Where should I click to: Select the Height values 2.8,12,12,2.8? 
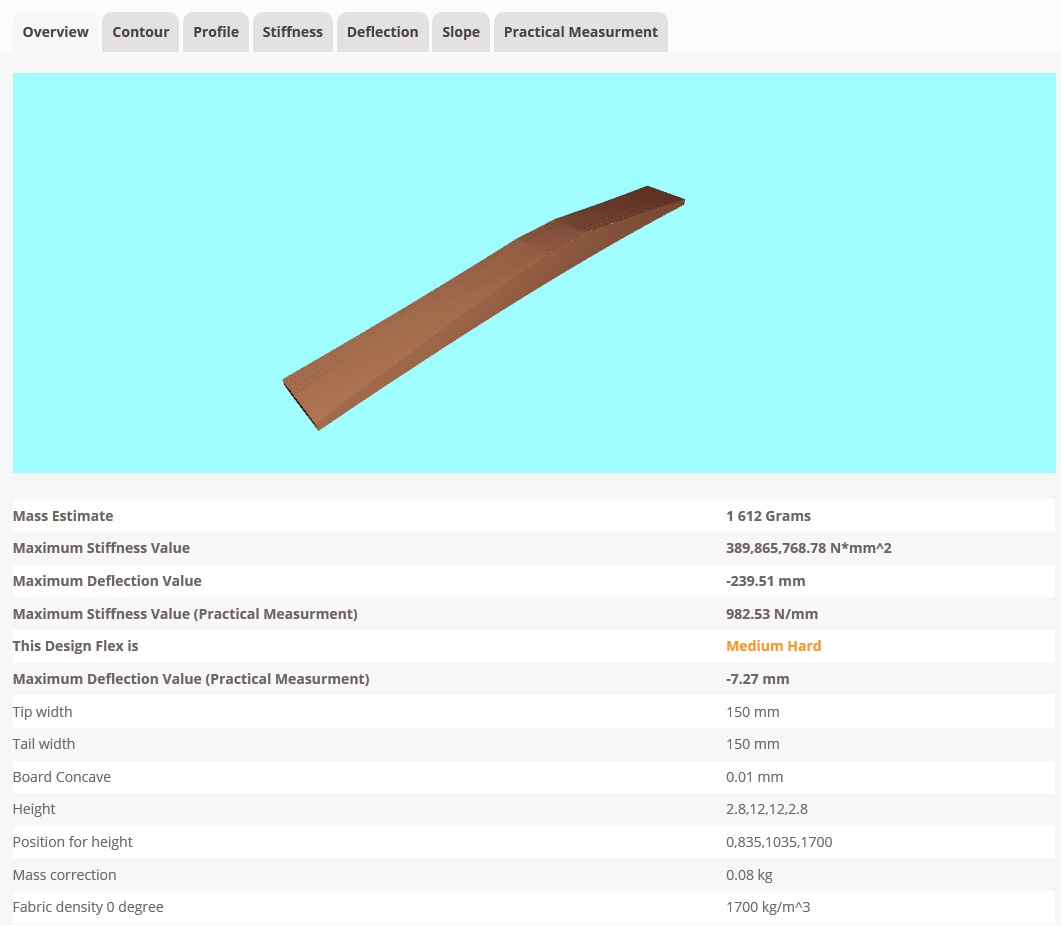(767, 809)
